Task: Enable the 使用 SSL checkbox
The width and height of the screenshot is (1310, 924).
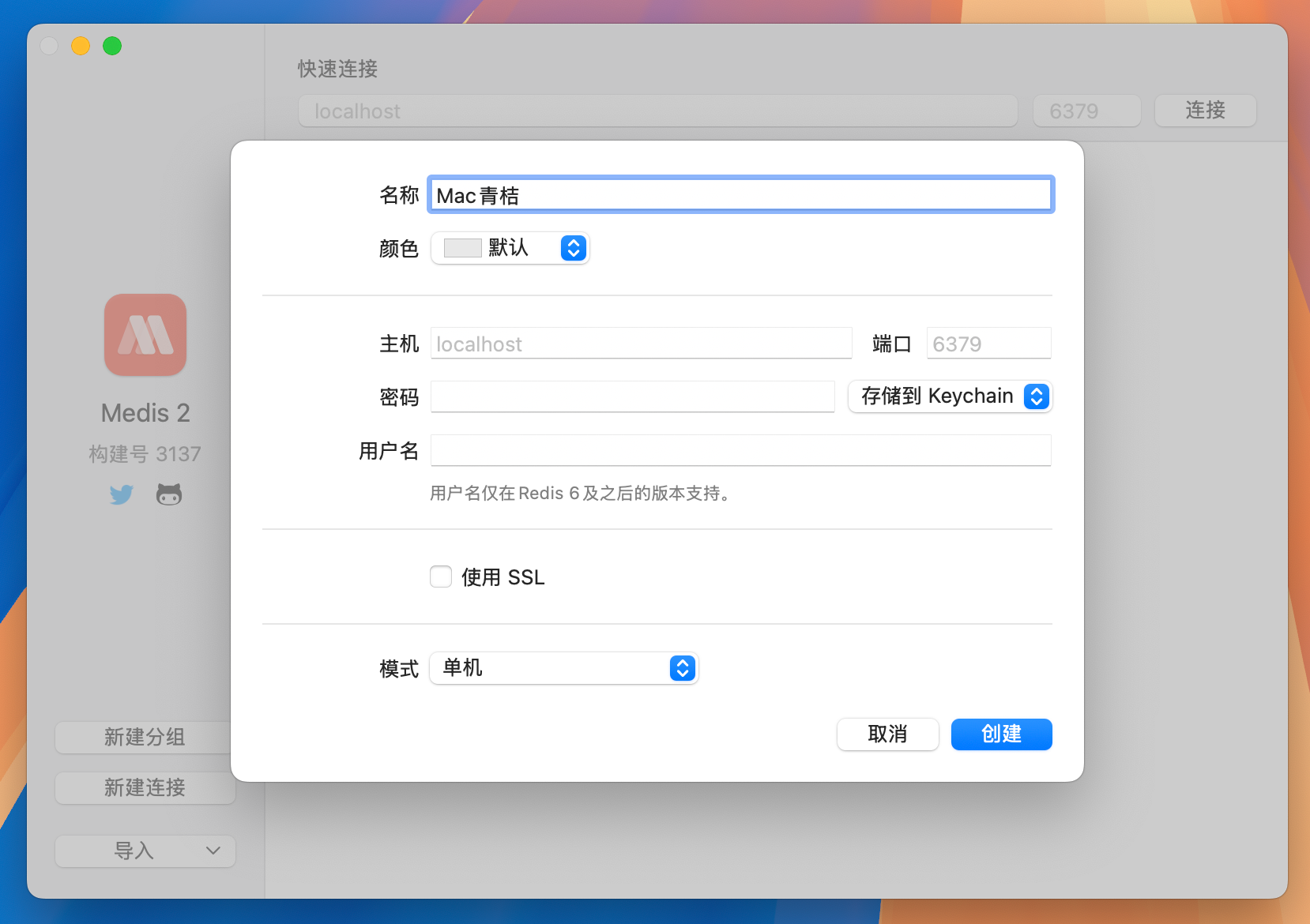Action: [441, 577]
